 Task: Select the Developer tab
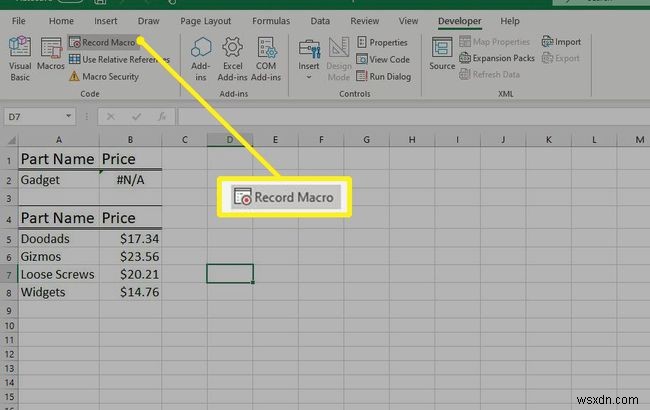(x=460, y=21)
